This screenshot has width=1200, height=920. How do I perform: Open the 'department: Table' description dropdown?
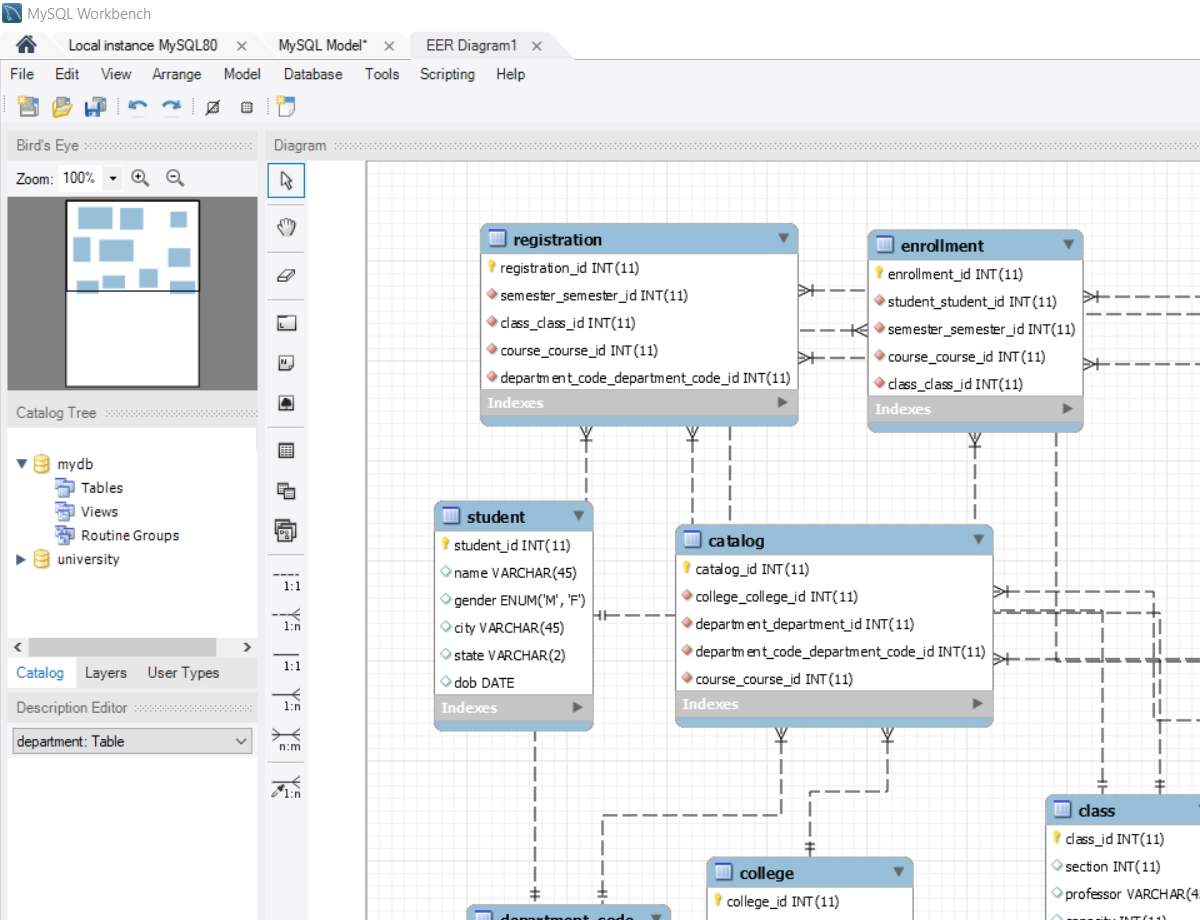point(132,741)
